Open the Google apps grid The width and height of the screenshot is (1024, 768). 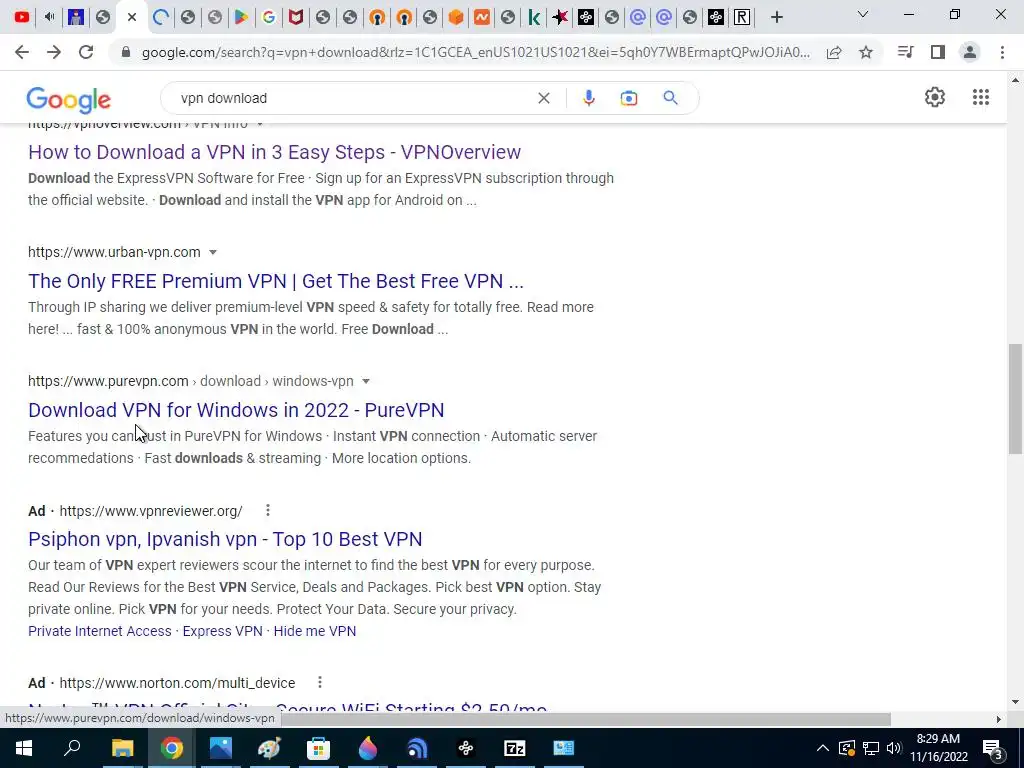980,97
